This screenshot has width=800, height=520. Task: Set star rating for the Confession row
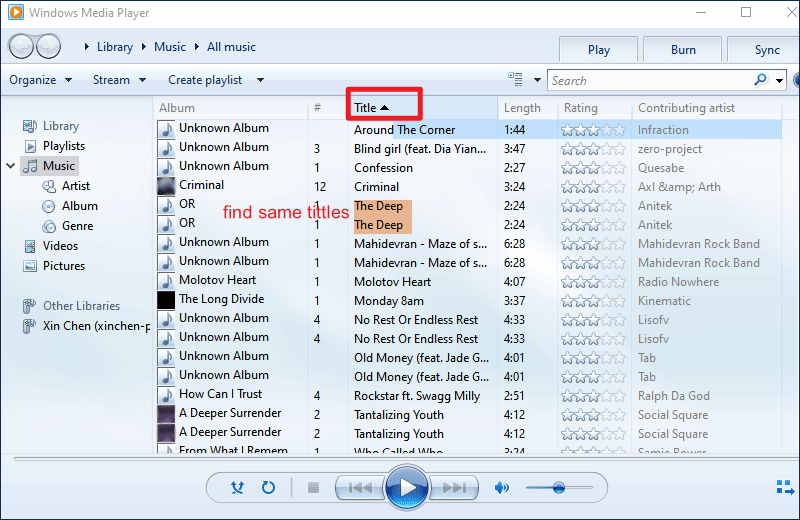coord(593,168)
